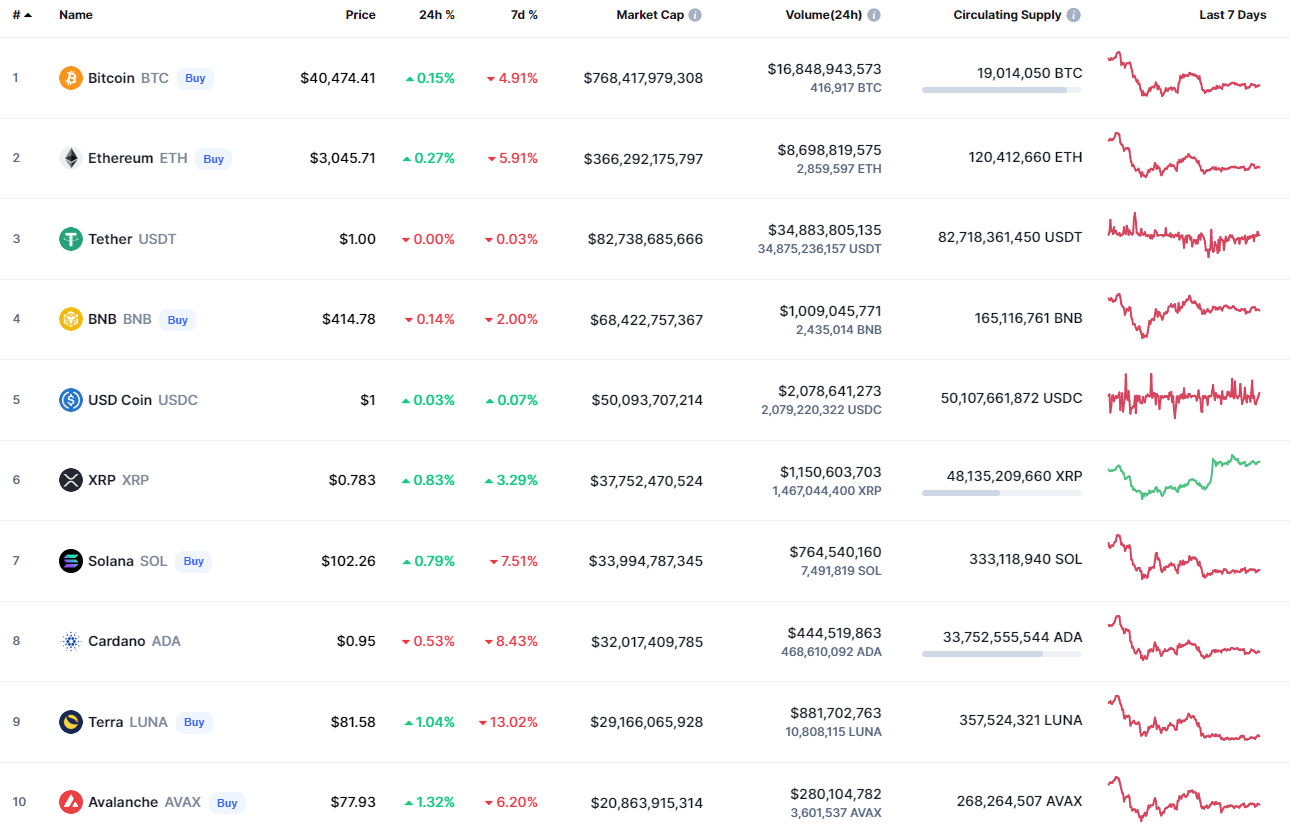Screen dimensions: 1290x834
Task: Click the Market Cap info icon
Action: (x=695, y=15)
